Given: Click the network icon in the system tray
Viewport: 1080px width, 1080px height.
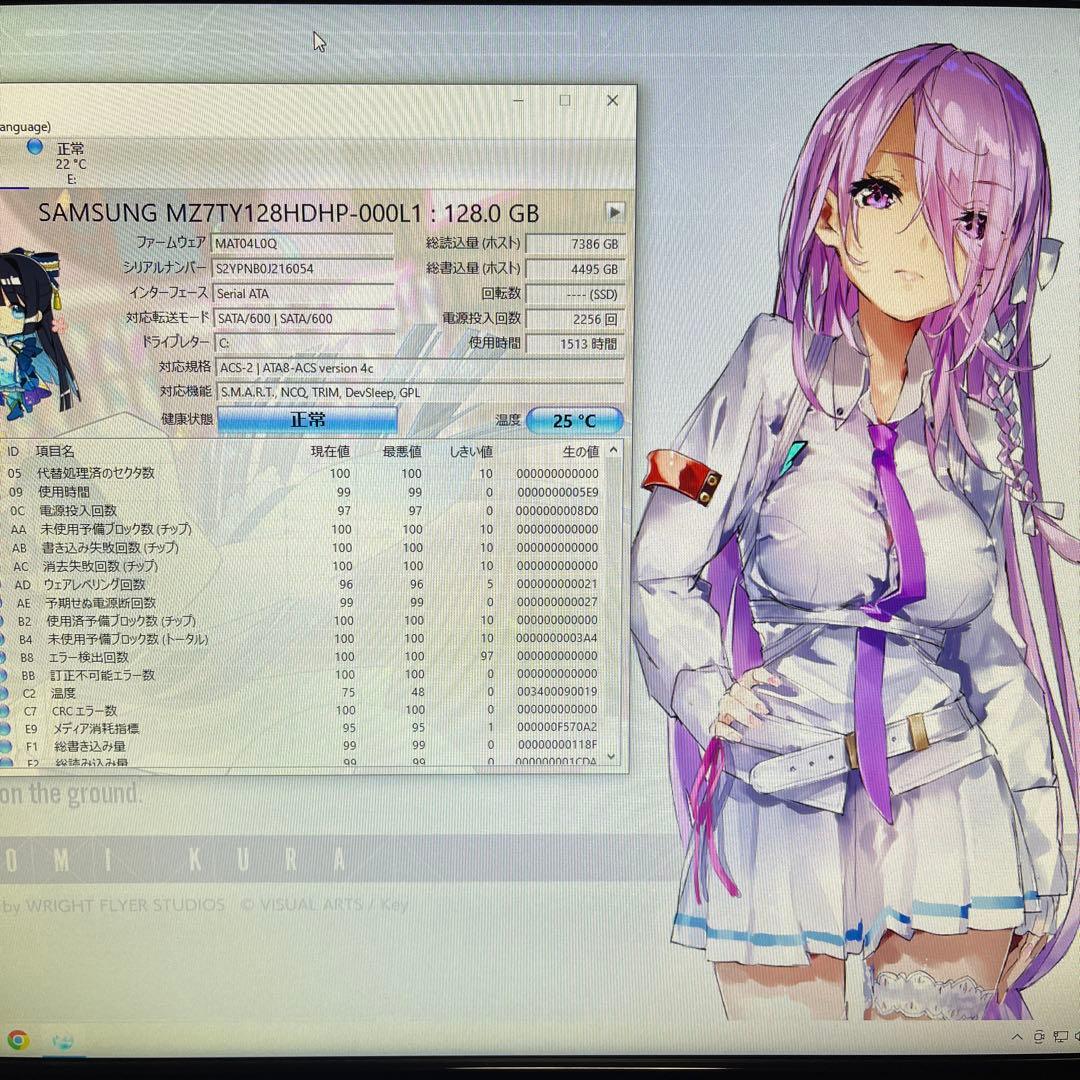Looking at the screenshot, I should pyautogui.click(x=1060, y=1036).
